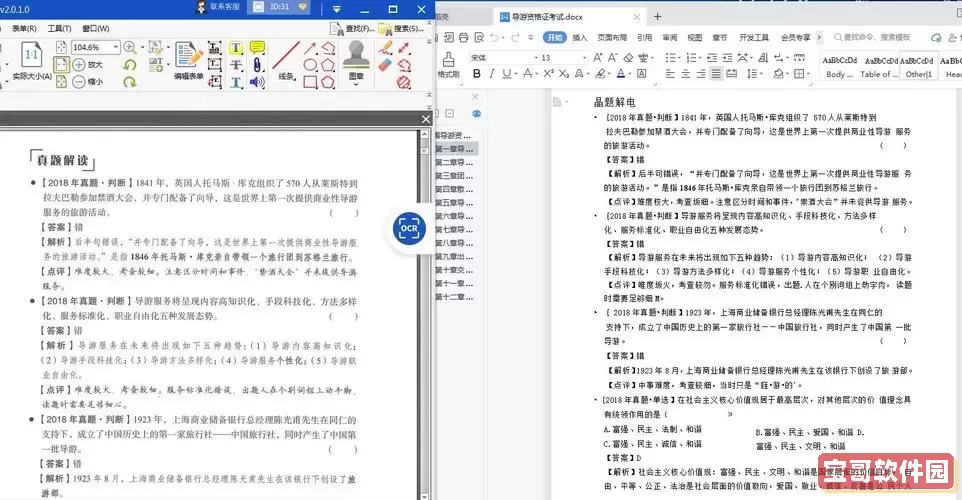Open font size 13 dropdown in WPS
This screenshot has height=500, width=962.
click(583, 58)
